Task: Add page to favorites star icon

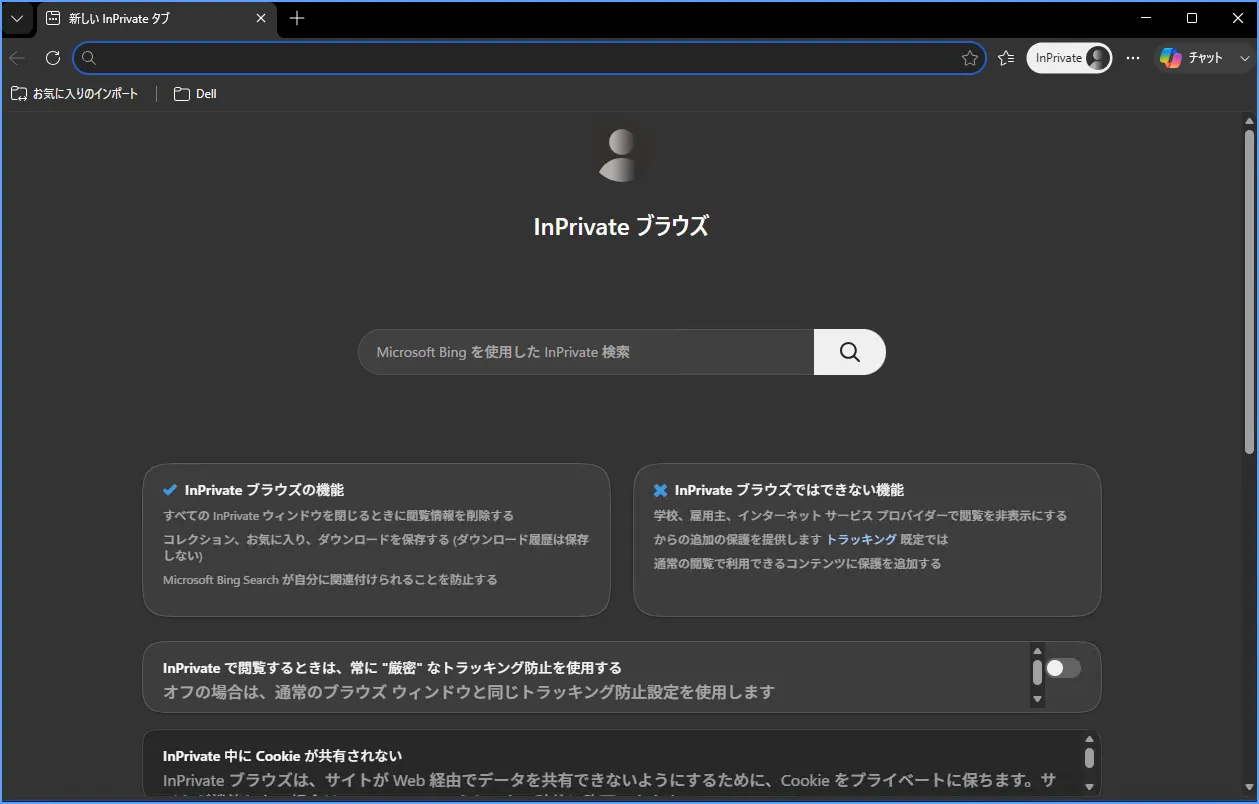Action: 969,58
